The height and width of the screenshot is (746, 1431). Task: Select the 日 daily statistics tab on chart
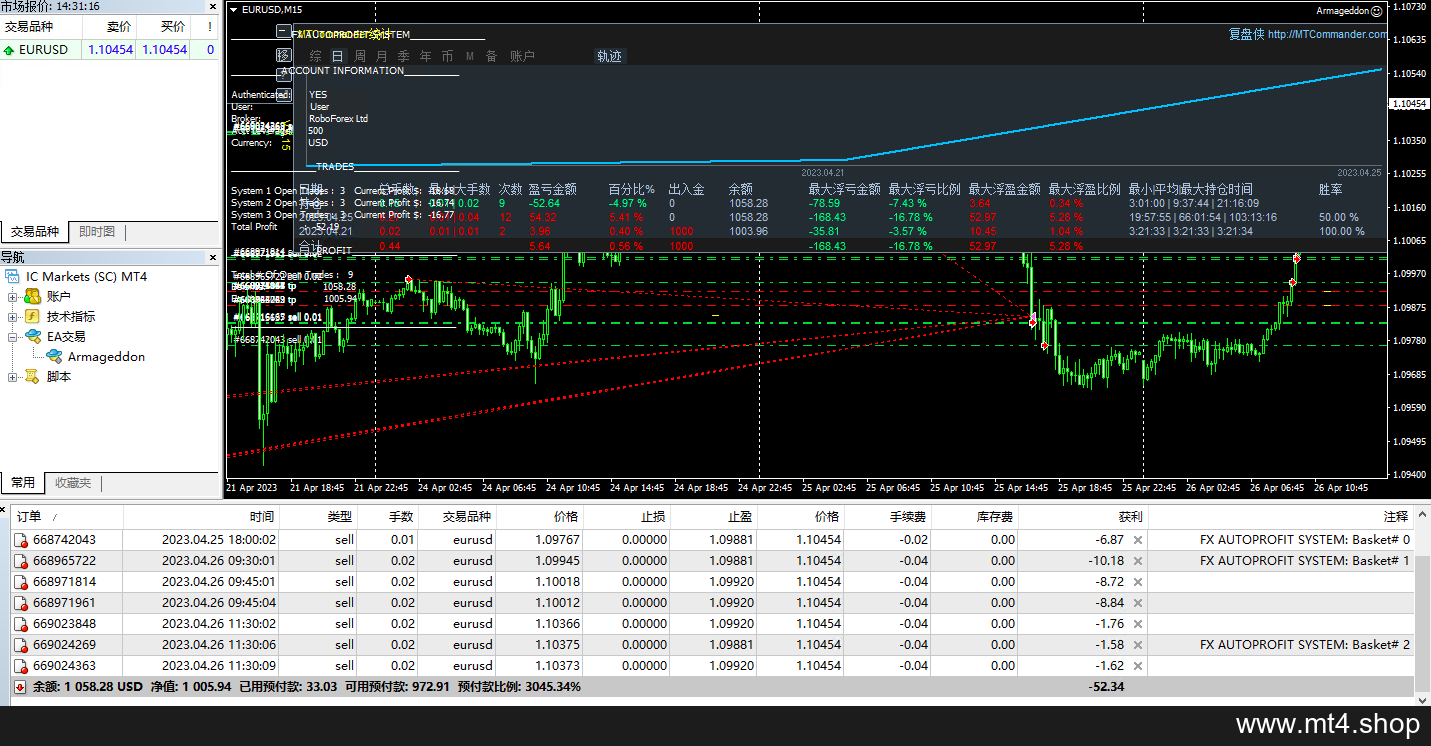click(337, 56)
